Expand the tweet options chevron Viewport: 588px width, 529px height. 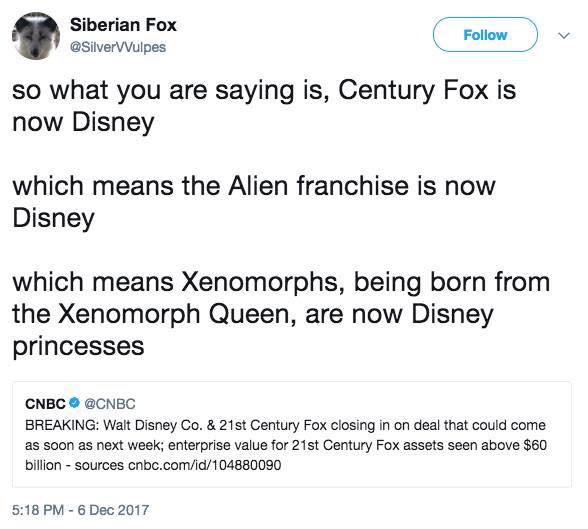pyautogui.click(x=564, y=35)
